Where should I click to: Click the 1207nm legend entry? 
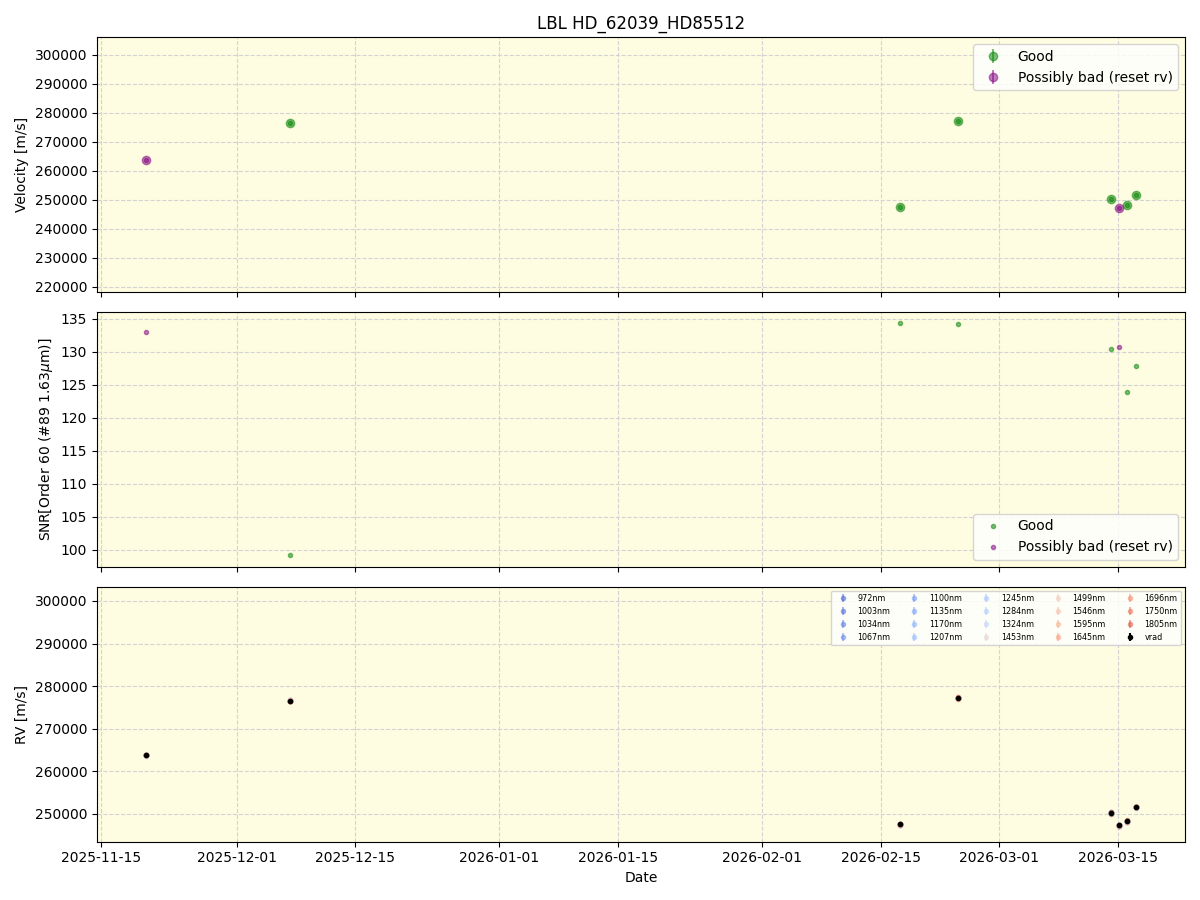(x=936, y=637)
